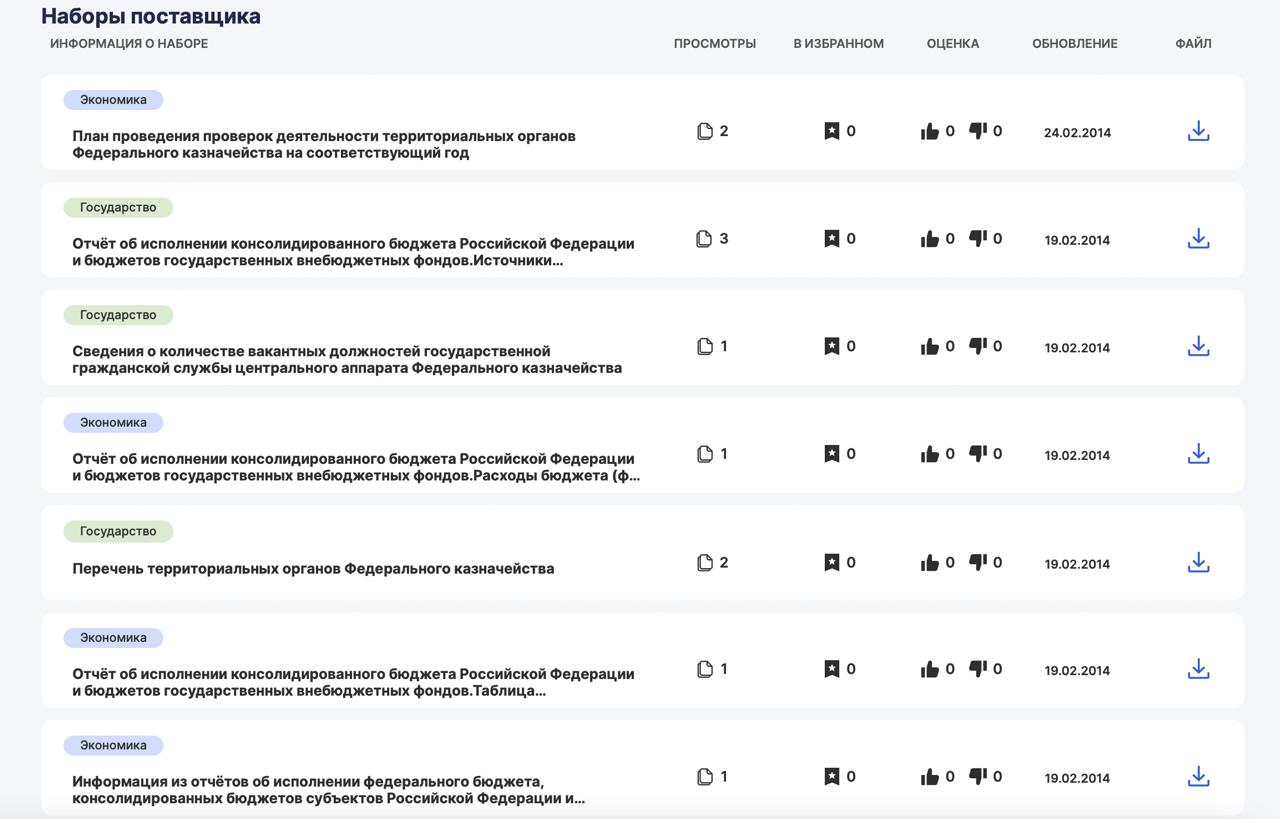Download file for План проведения проверок dataset
Image resolution: width=1280 pixels, height=819 pixels.
click(x=1198, y=131)
